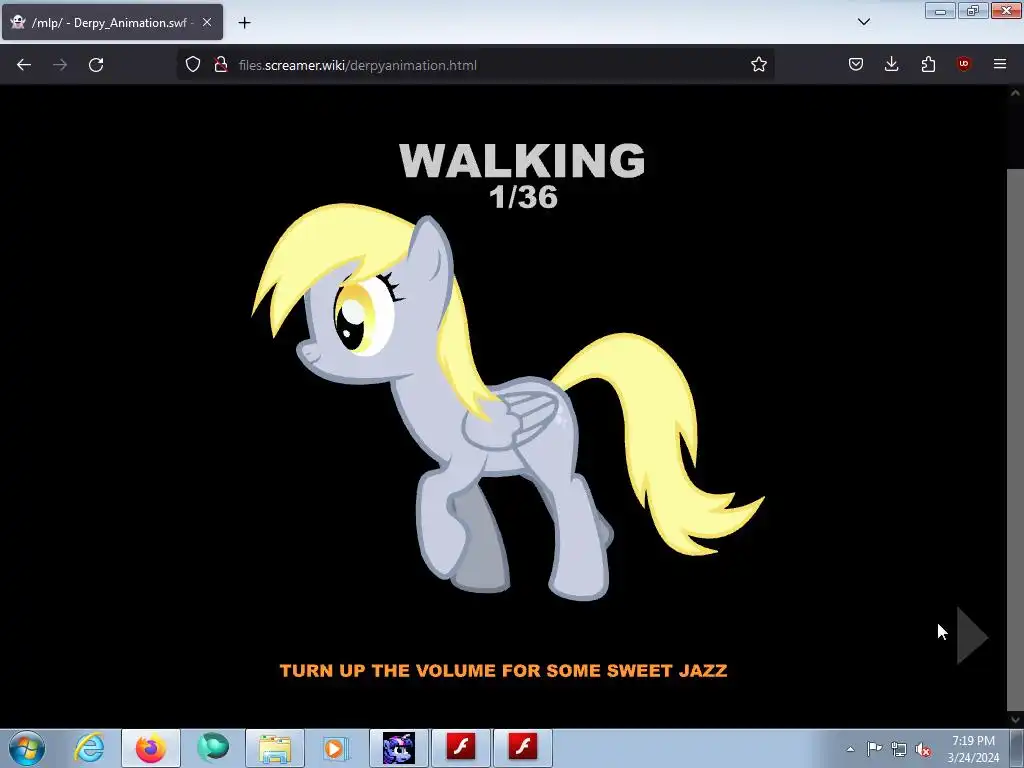This screenshot has height=768, width=1024.
Task: Switch to the second Flash Player taskbar window
Action: click(x=522, y=748)
